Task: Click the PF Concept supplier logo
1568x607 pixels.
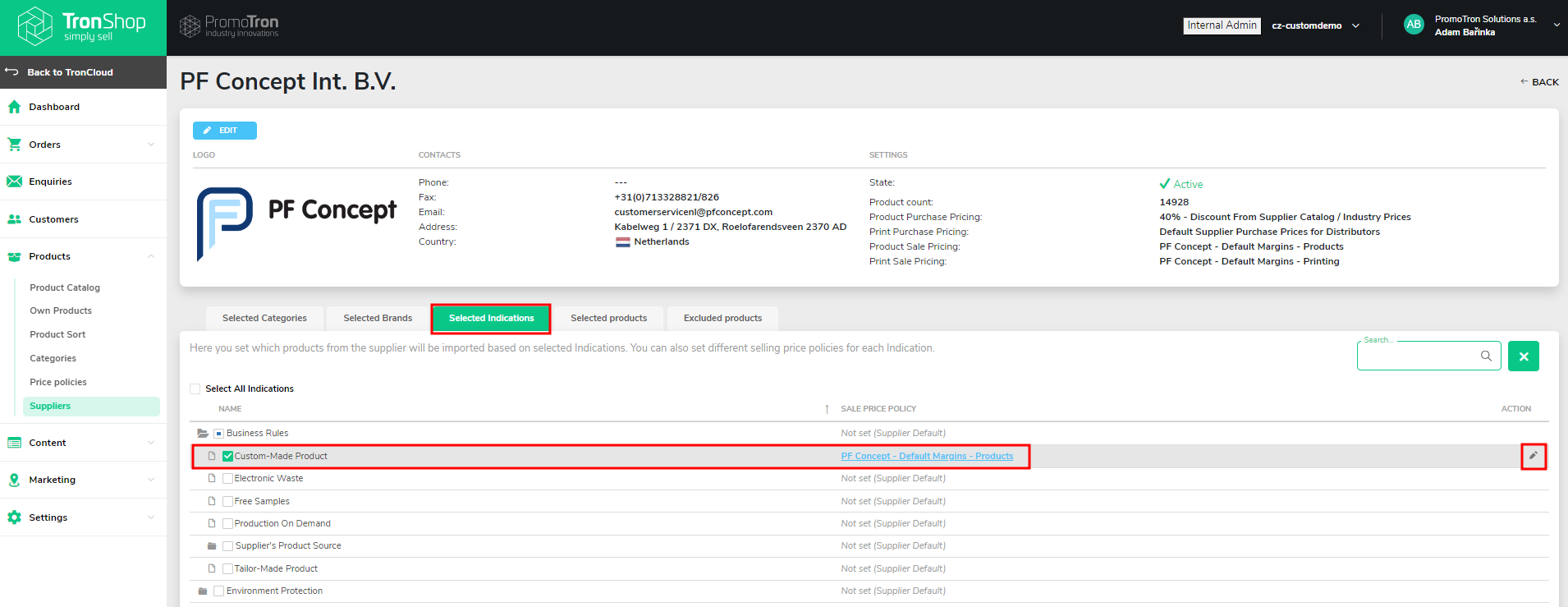Action: point(296,223)
